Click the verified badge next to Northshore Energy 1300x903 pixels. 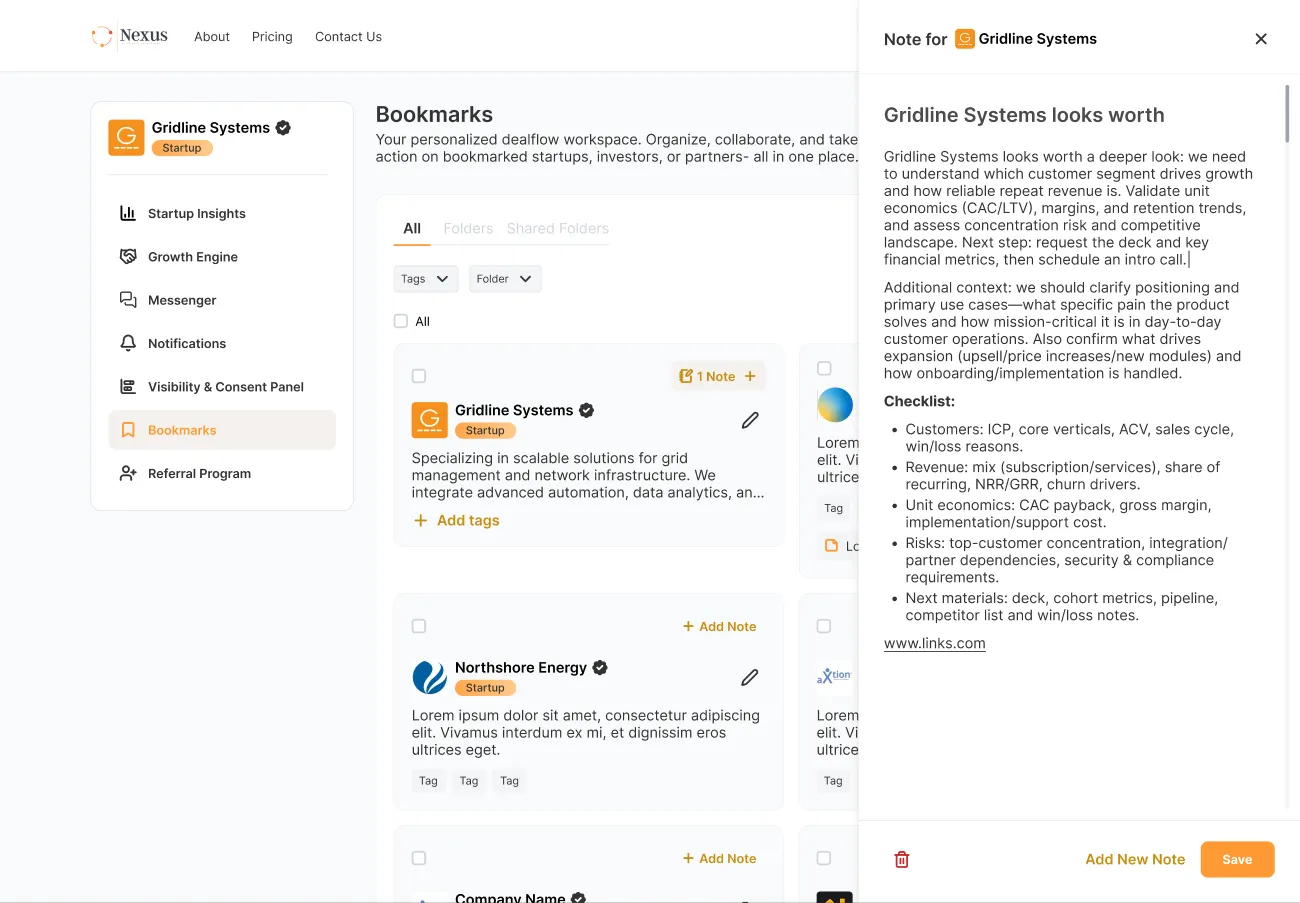click(x=600, y=667)
